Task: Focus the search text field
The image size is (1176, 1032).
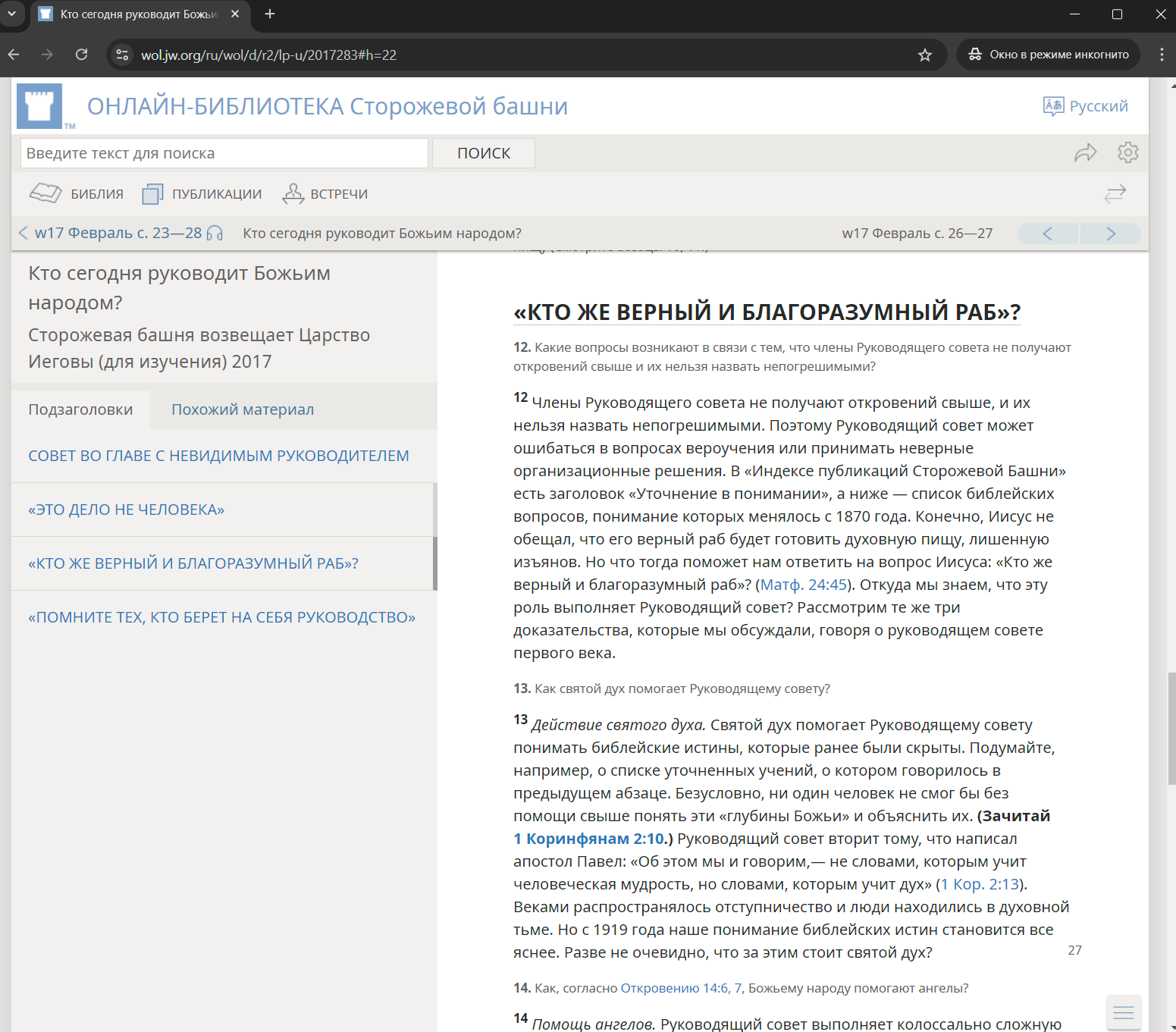Action: tap(224, 153)
